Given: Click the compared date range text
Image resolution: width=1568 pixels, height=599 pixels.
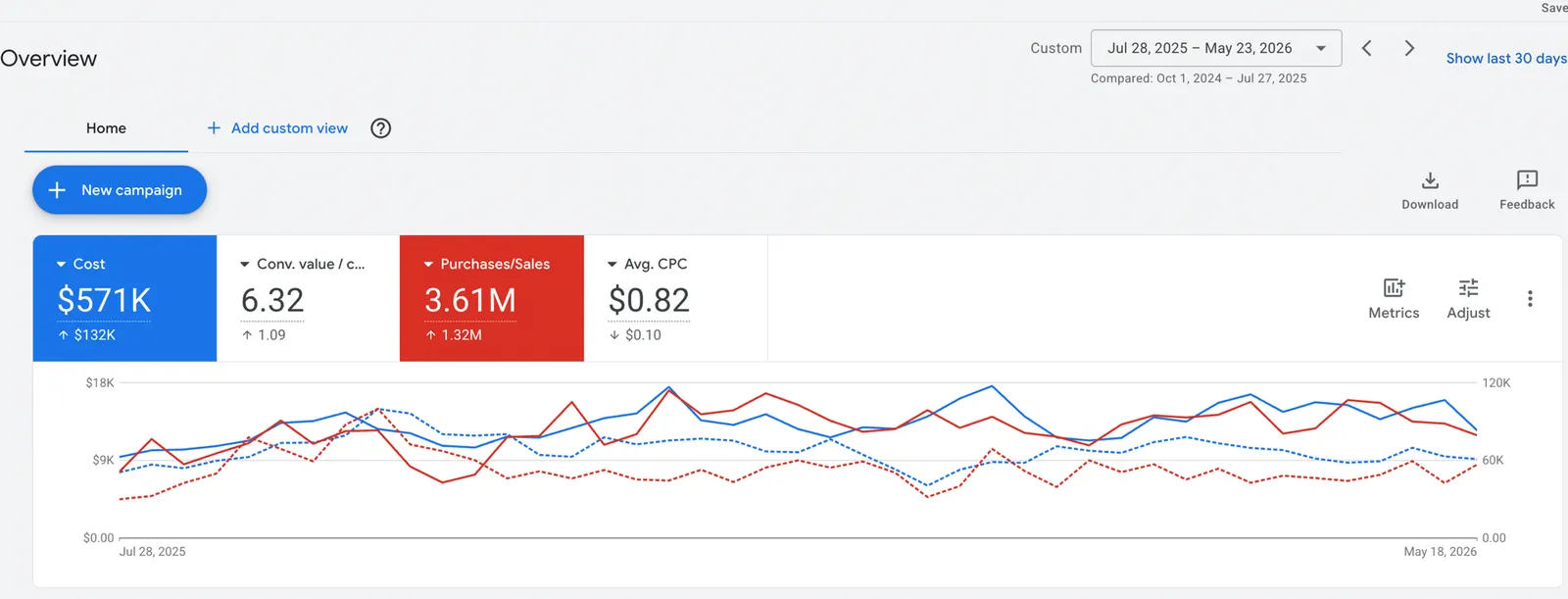Looking at the screenshot, I should click(1199, 78).
